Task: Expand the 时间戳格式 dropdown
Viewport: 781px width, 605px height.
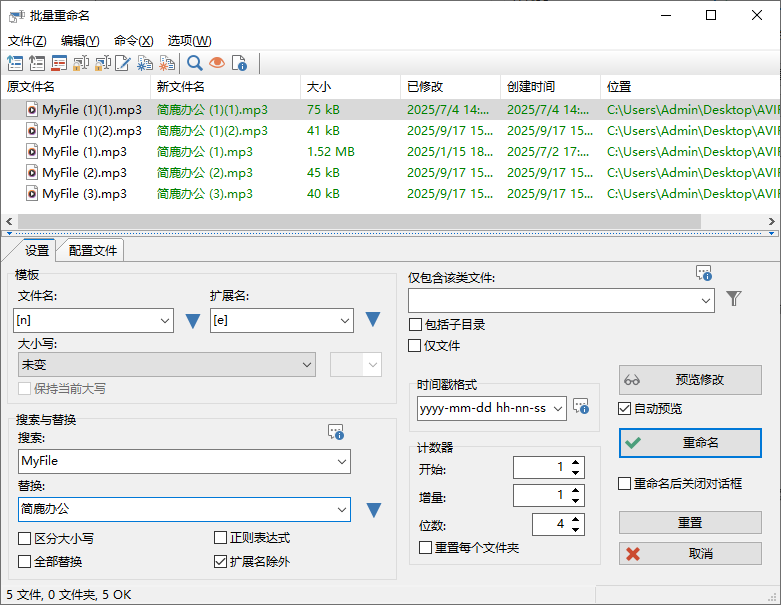Action: point(556,408)
